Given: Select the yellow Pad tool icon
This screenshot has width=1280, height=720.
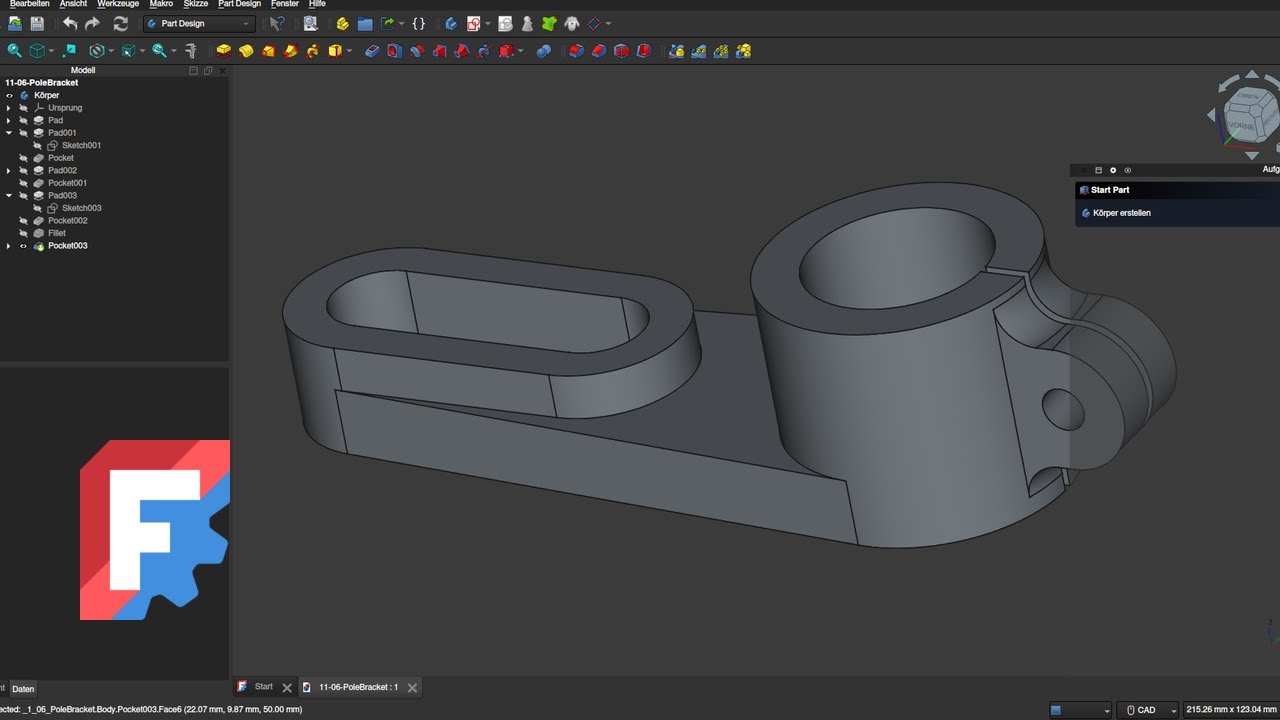Looking at the screenshot, I should click(x=224, y=50).
